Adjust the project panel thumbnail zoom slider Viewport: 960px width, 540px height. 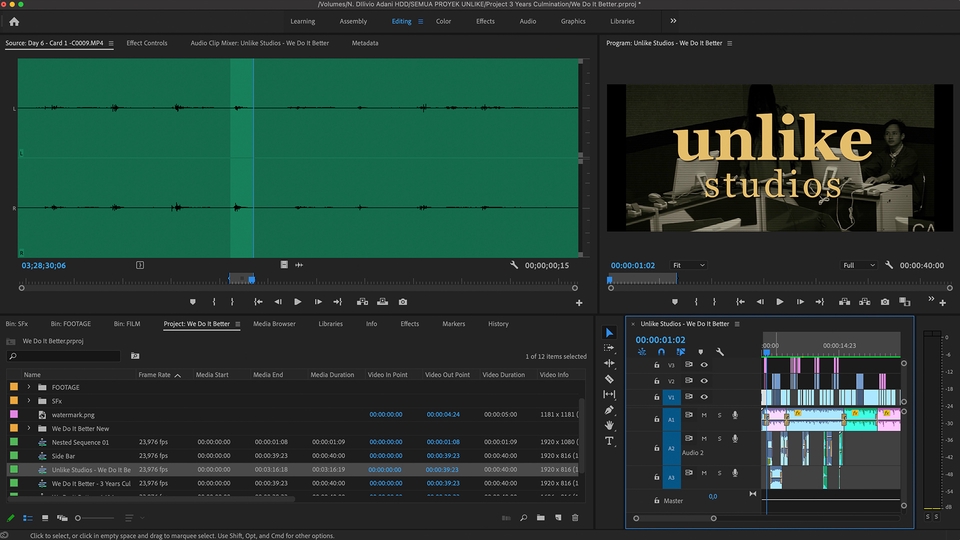[80, 518]
